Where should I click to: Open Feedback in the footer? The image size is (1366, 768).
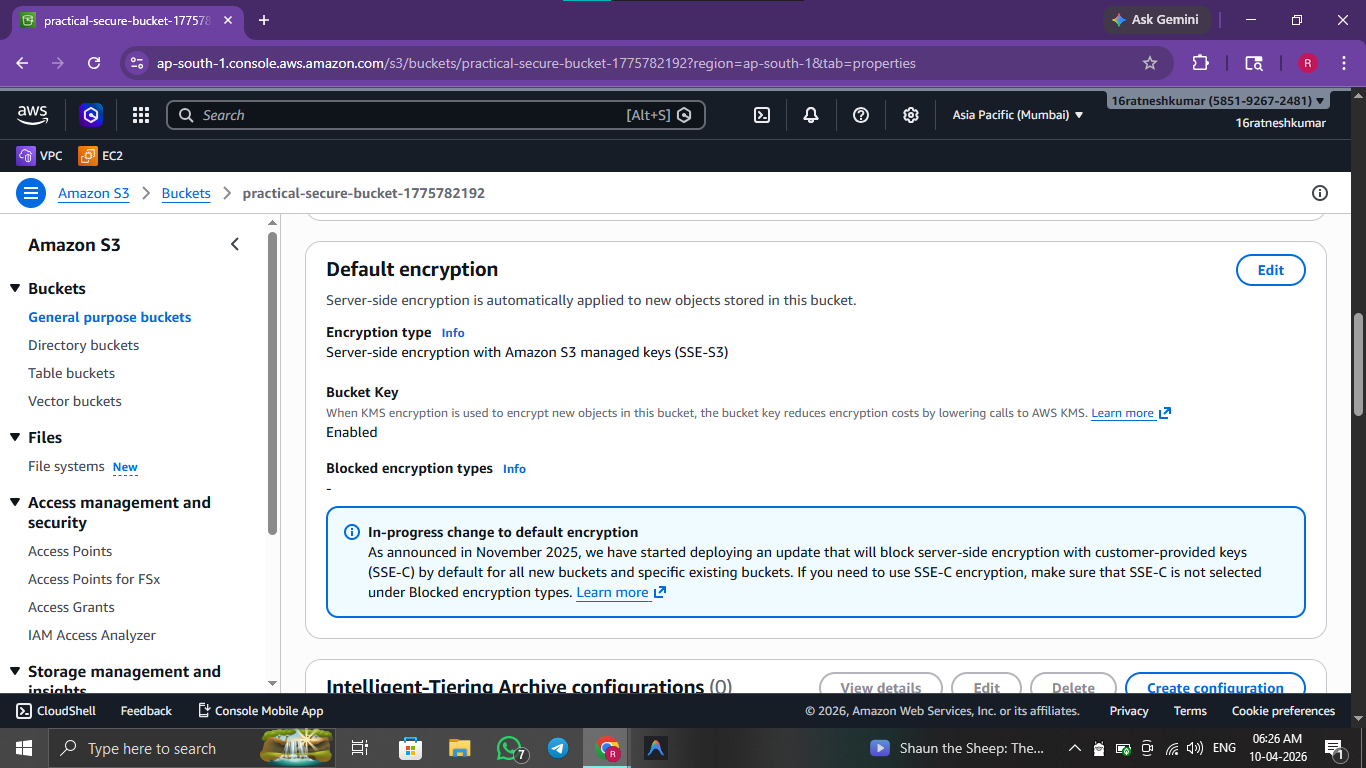146,711
